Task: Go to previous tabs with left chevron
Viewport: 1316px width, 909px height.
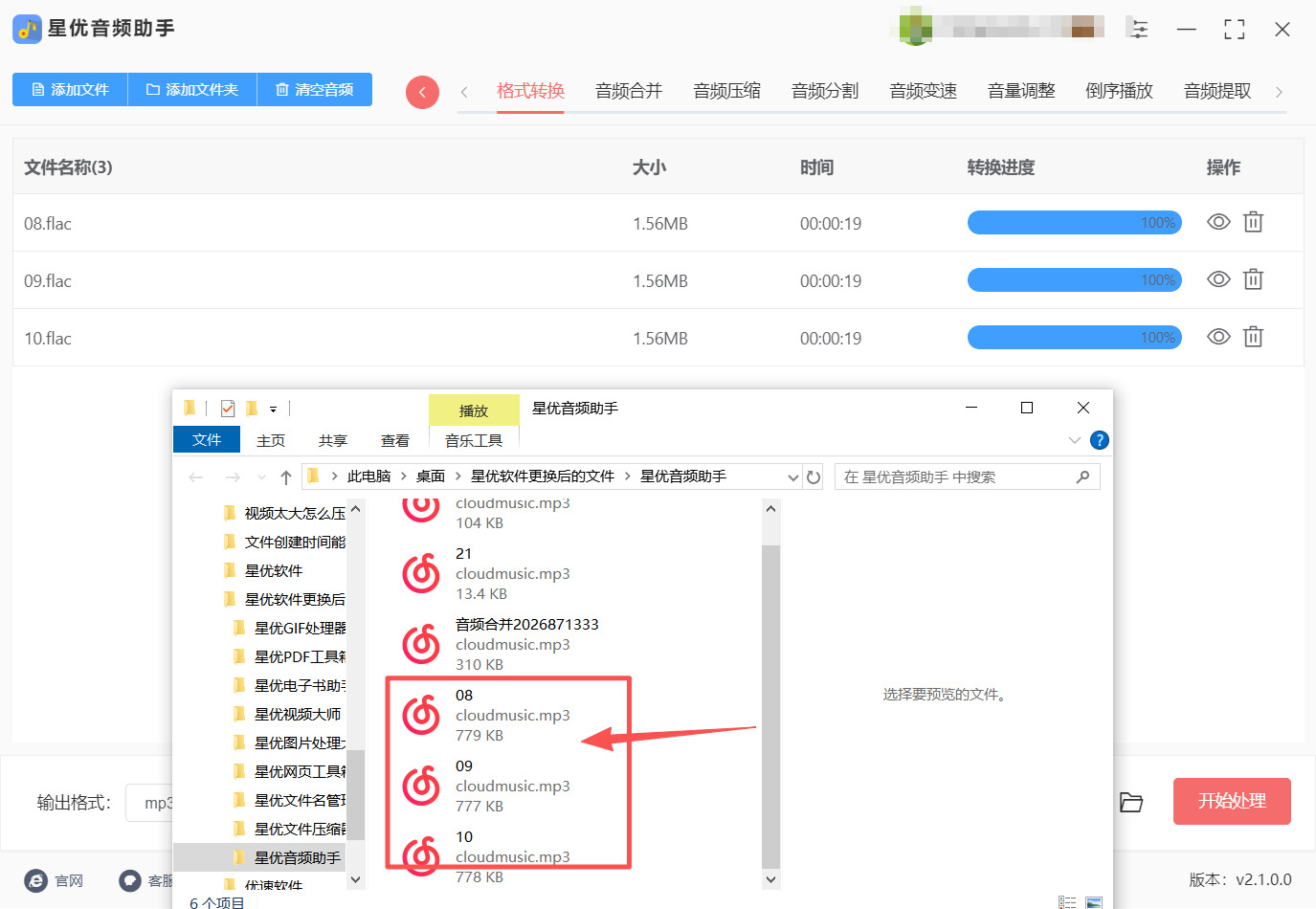Action: click(464, 92)
